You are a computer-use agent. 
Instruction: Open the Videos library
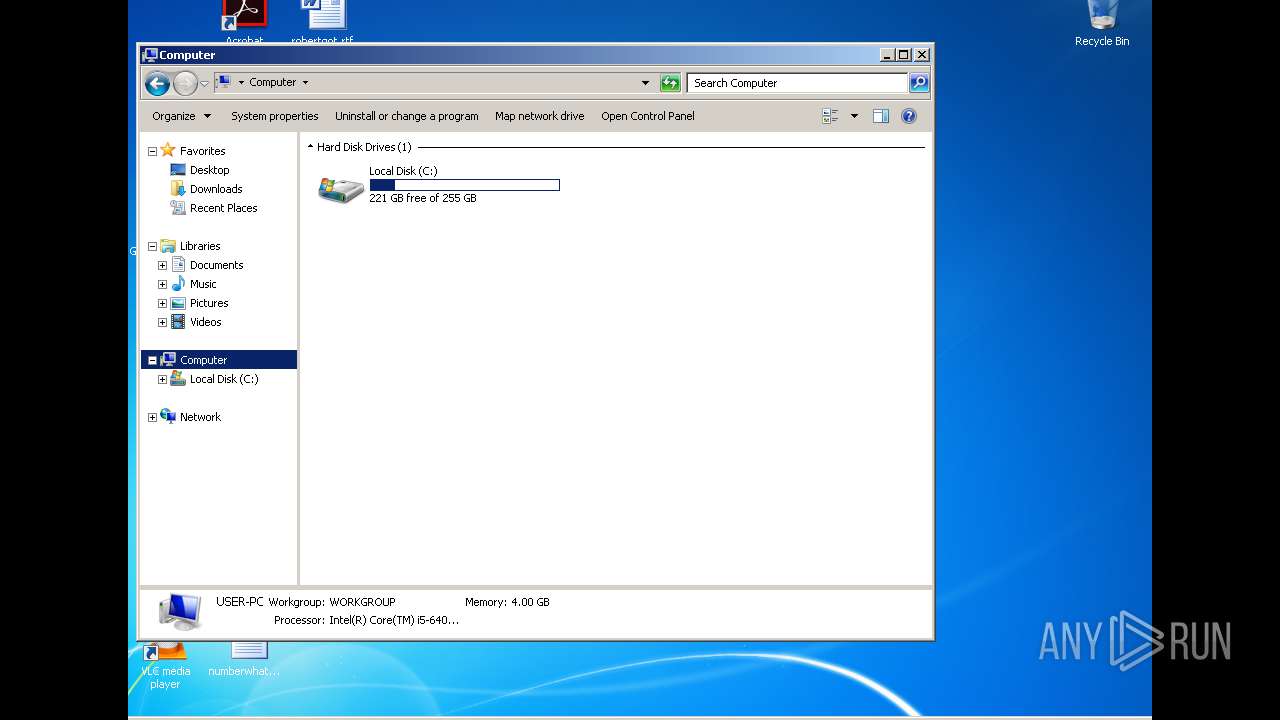(205, 322)
